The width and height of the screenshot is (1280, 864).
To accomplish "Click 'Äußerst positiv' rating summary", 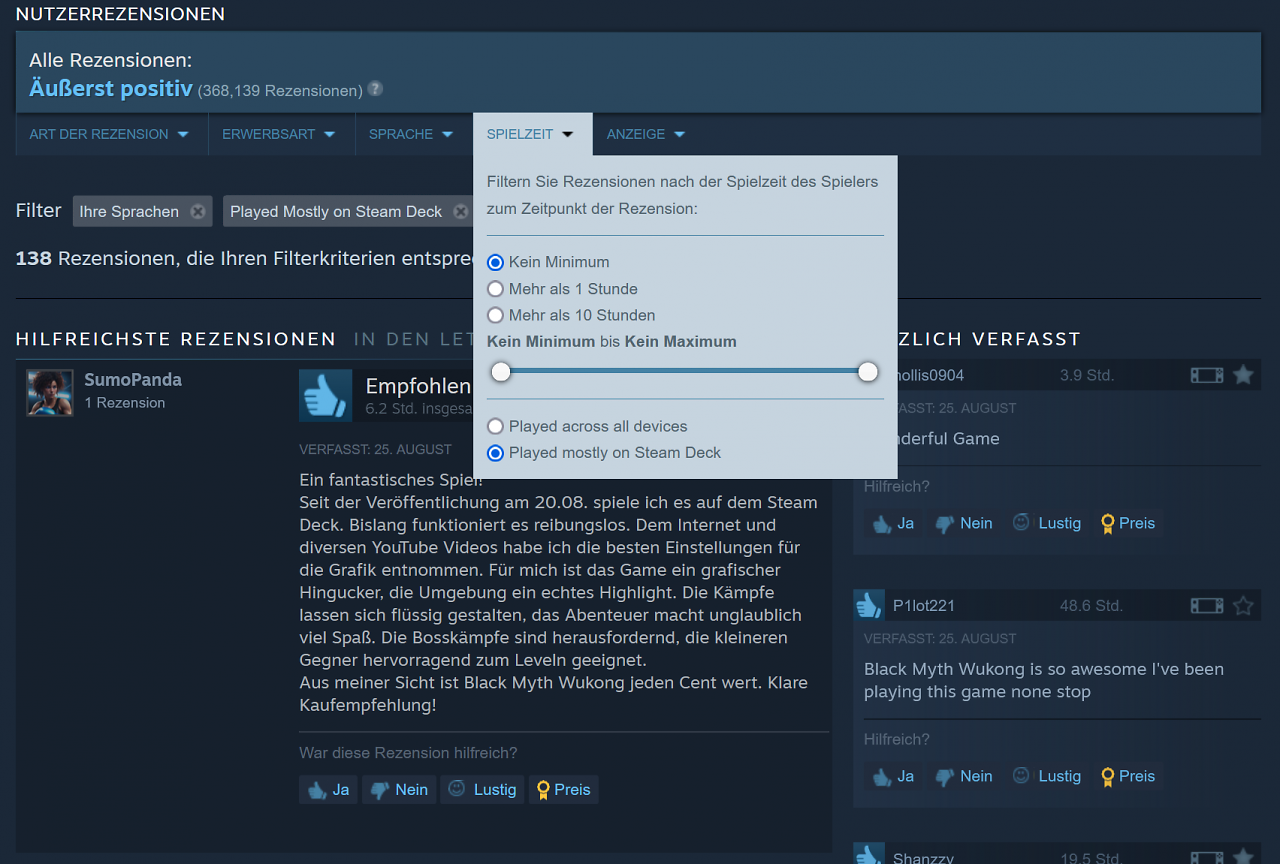I will tap(110, 88).
